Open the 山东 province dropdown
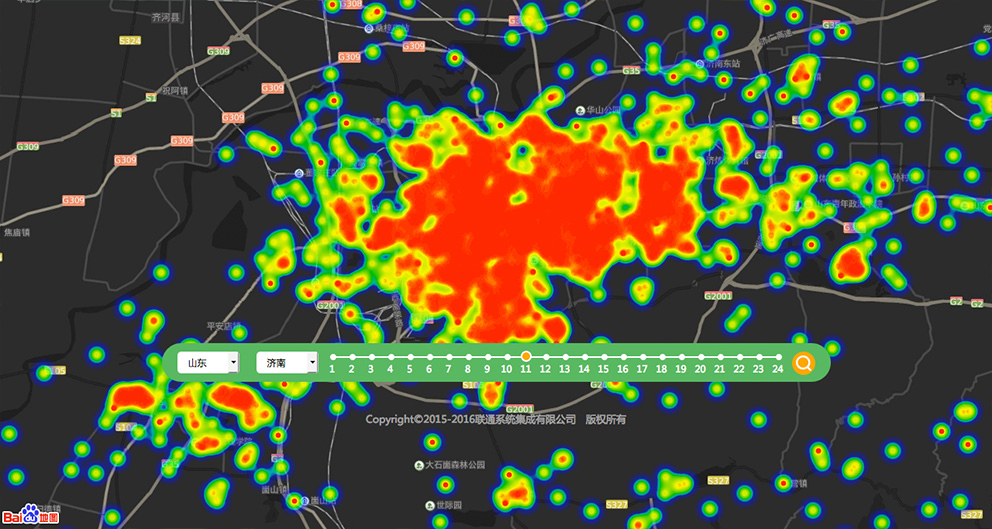 click(207, 363)
